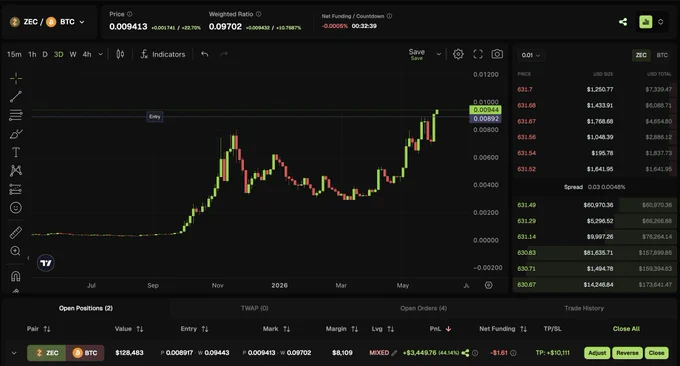Sort positions by Pair

tap(39, 329)
